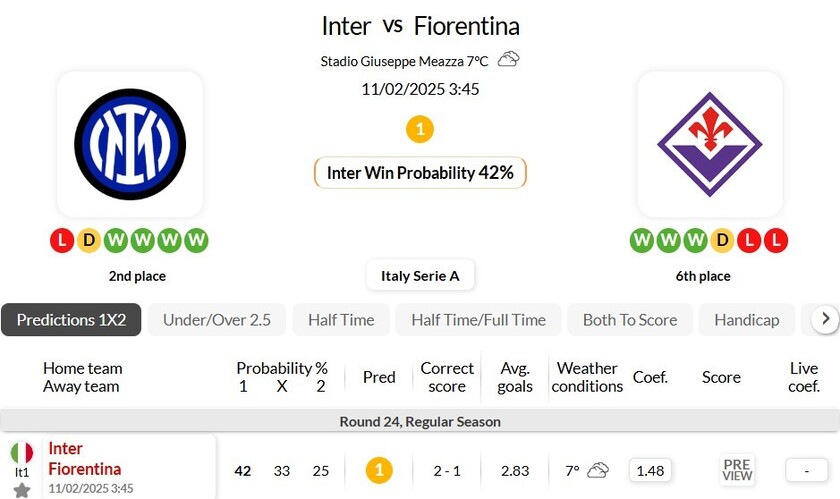Screen dimensions: 840x499
Task: Open the match PRE VIEW button
Action: click(x=737, y=470)
